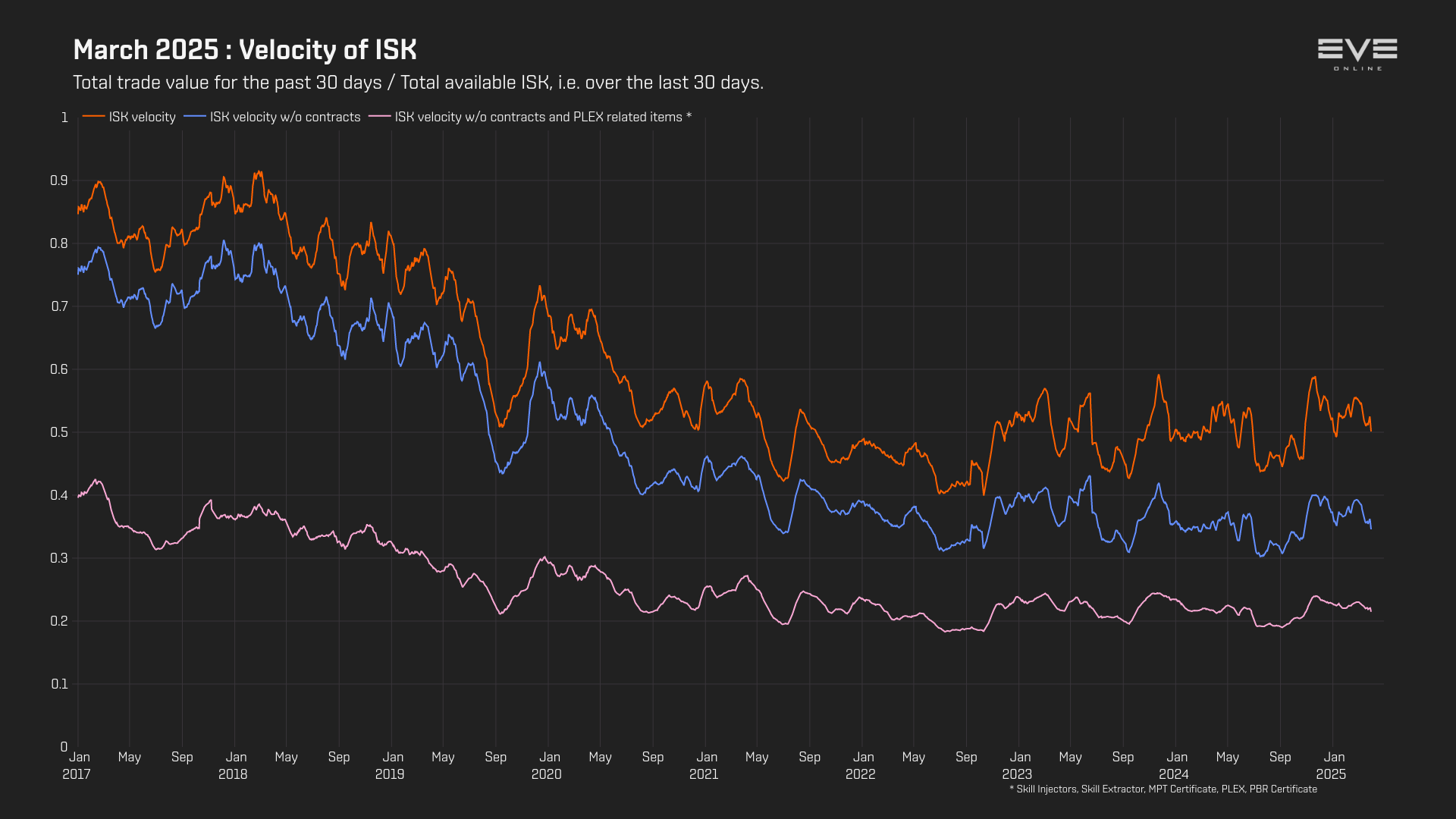1456x819 pixels.
Task: Click the Jan 2023 x-axis label
Action: click(x=1018, y=765)
